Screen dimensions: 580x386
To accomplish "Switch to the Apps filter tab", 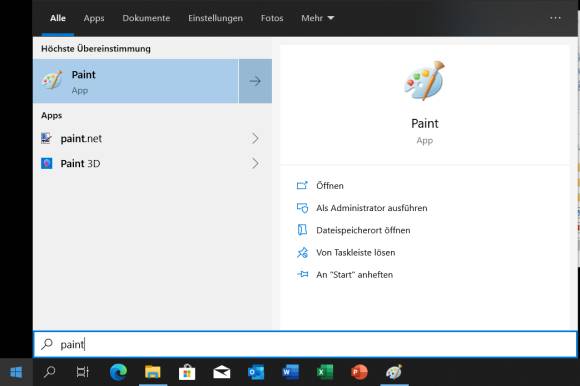I will tap(94, 18).
